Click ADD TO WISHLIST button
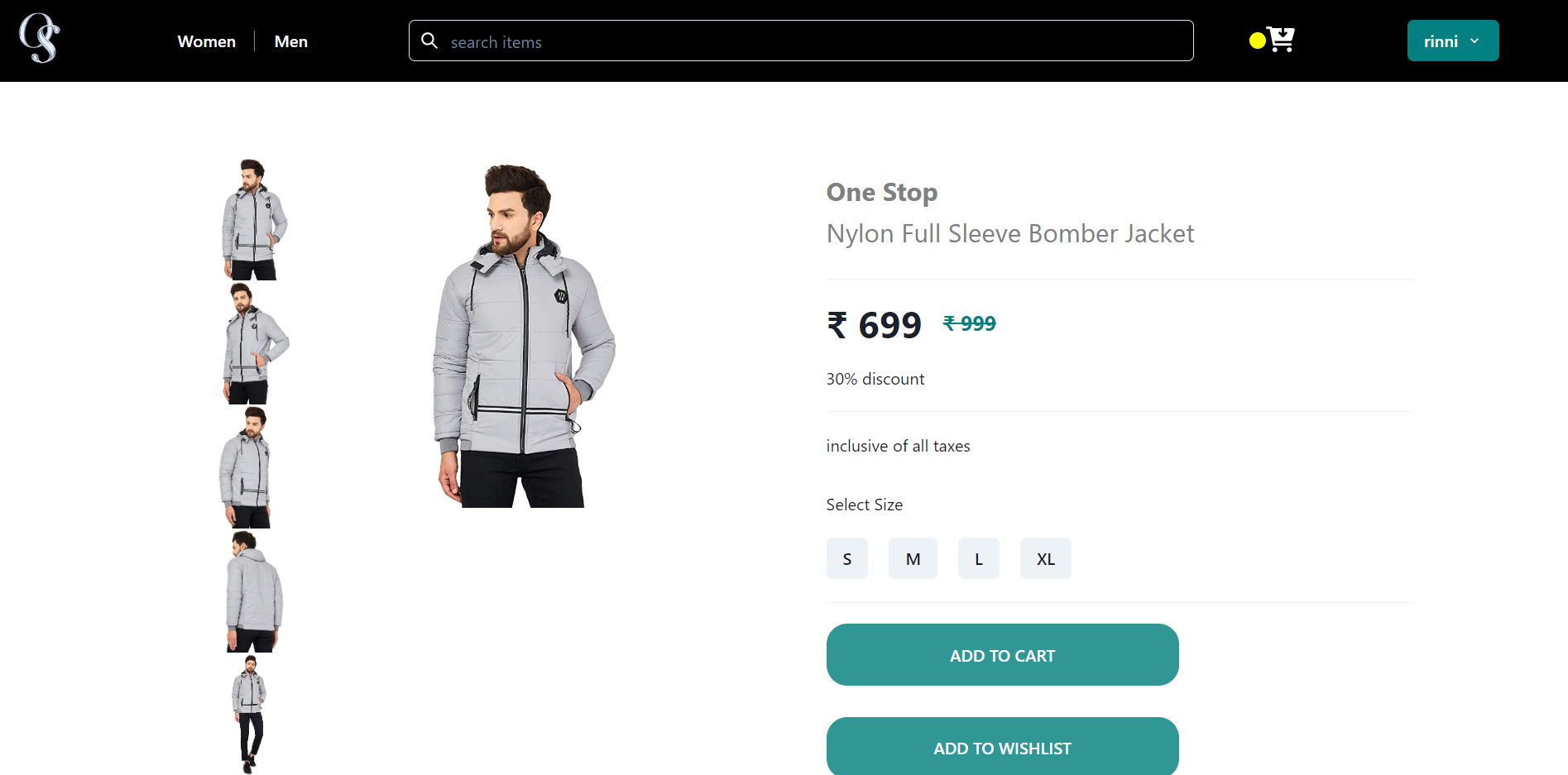This screenshot has width=1568, height=775. pyautogui.click(x=1001, y=747)
